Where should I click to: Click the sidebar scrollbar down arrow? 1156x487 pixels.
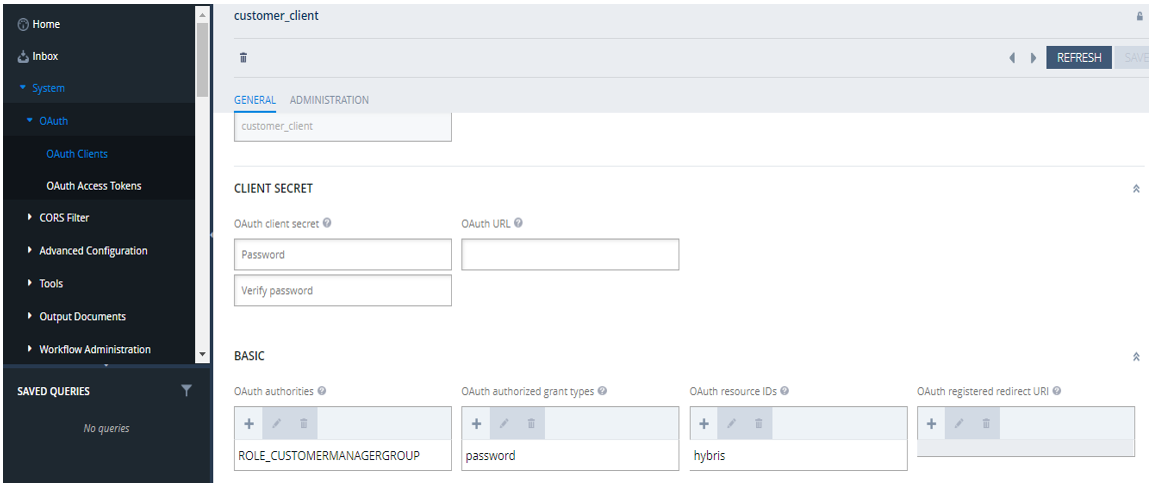[204, 354]
